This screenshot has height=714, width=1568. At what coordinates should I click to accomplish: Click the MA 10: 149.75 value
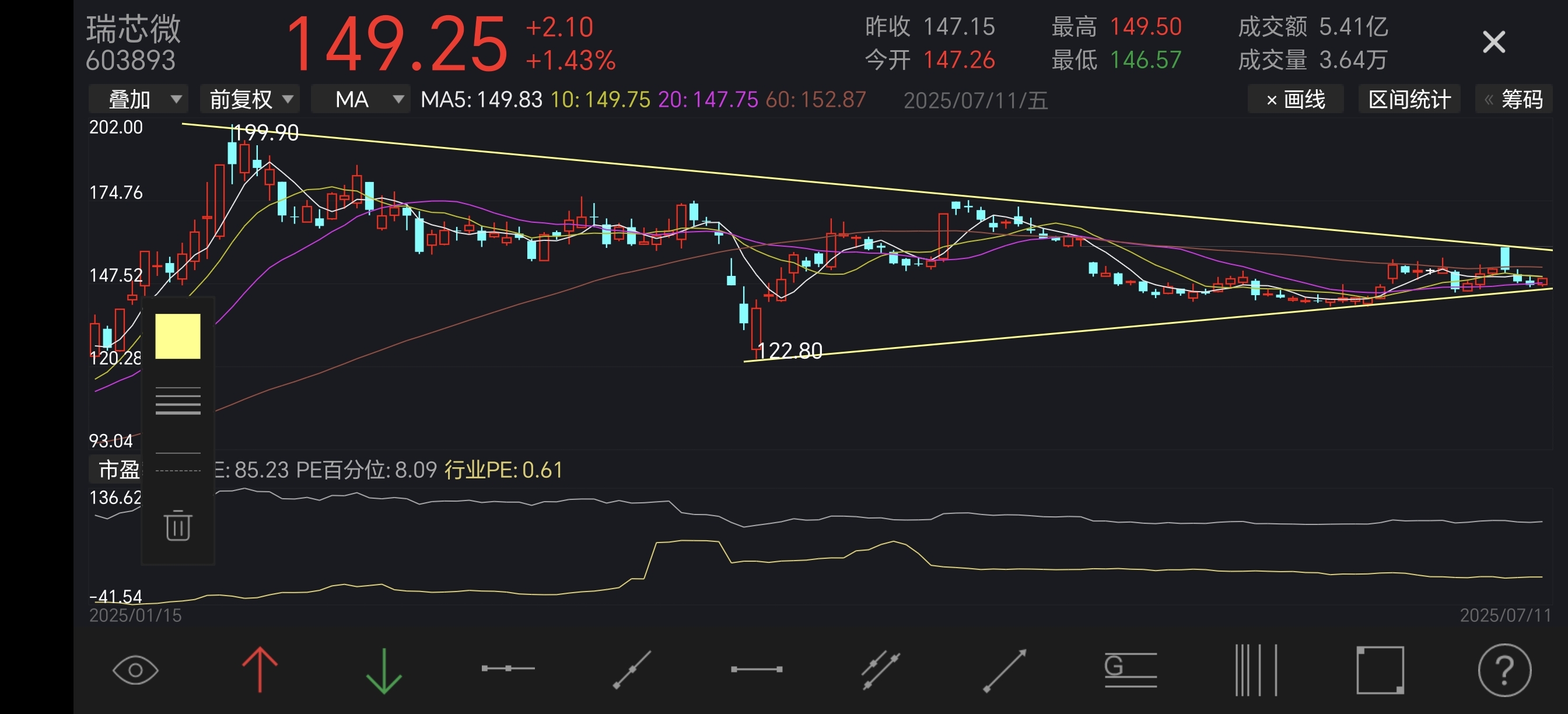pos(600,100)
